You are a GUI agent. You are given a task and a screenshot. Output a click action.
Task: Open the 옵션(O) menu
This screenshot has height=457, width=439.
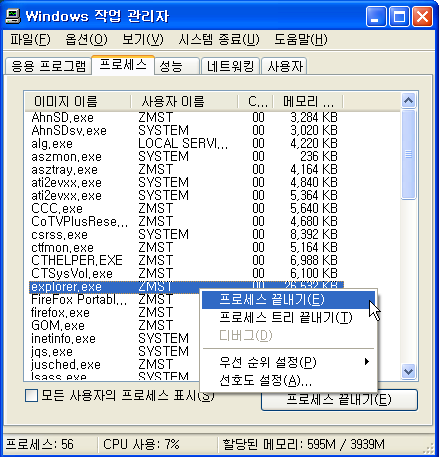[x=86, y=40]
